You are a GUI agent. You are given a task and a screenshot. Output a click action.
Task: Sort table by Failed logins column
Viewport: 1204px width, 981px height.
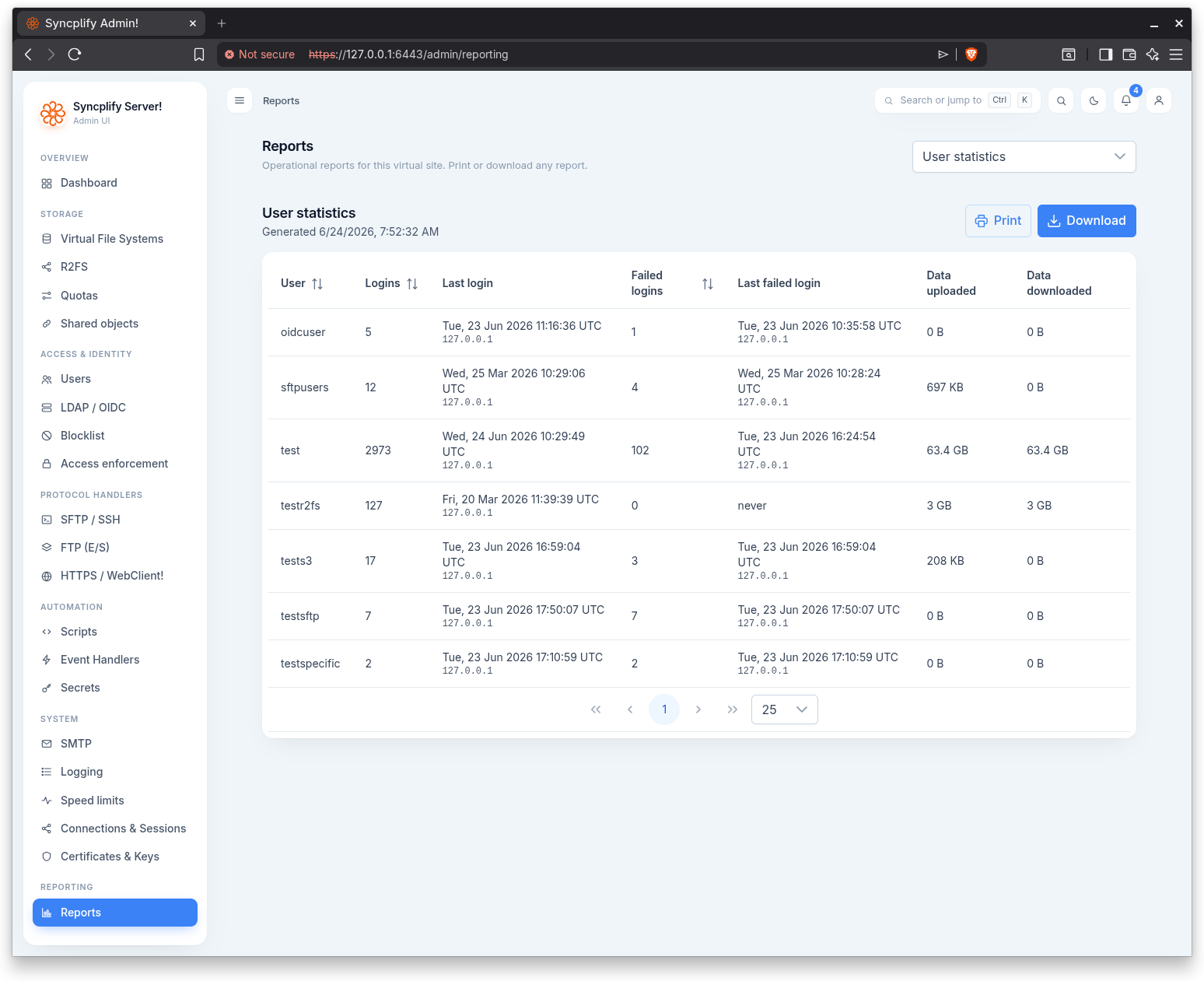pyautogui.click(x=708, y=284)
